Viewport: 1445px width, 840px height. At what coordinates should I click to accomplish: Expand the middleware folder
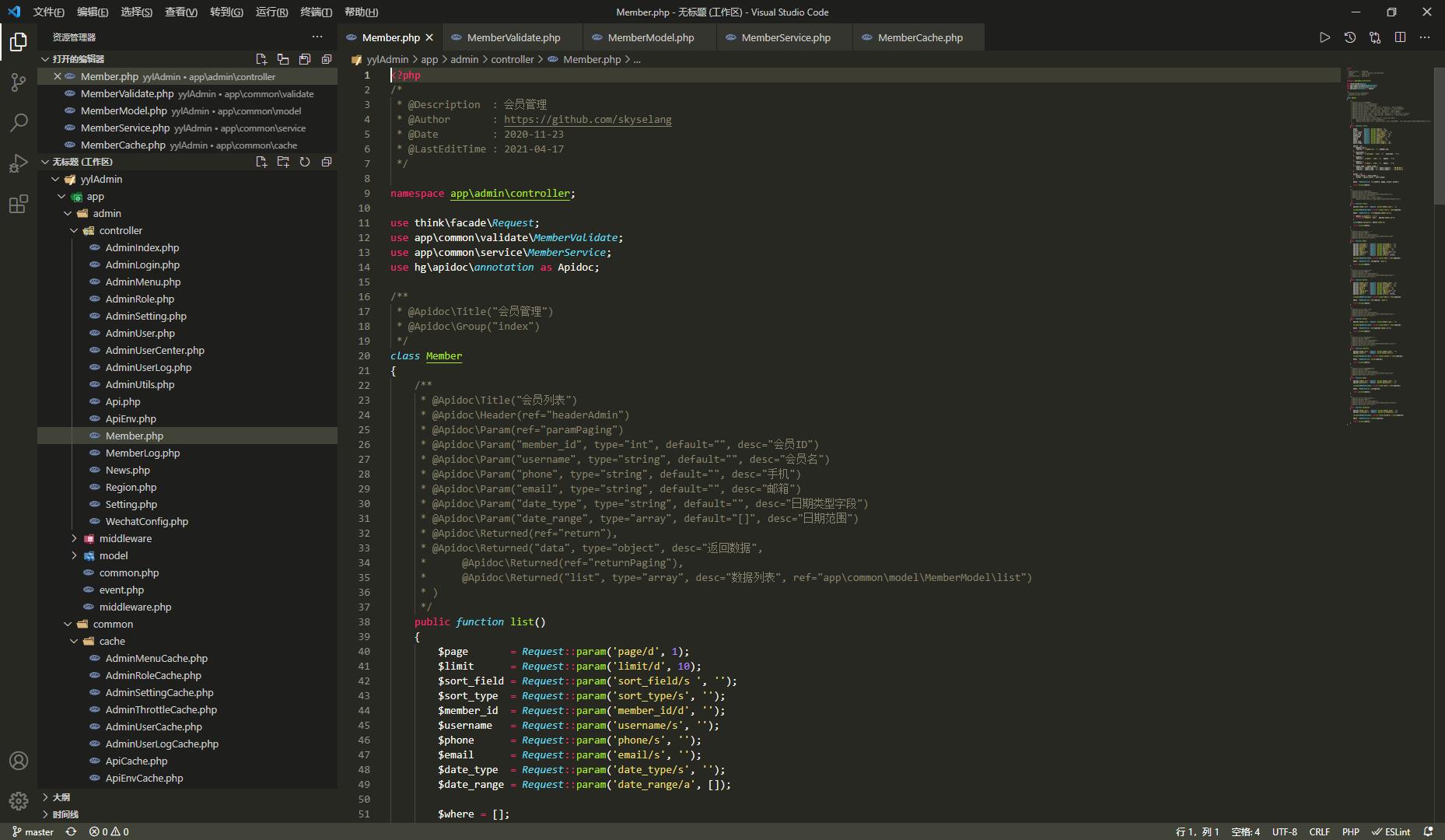[x=75, y=538]
